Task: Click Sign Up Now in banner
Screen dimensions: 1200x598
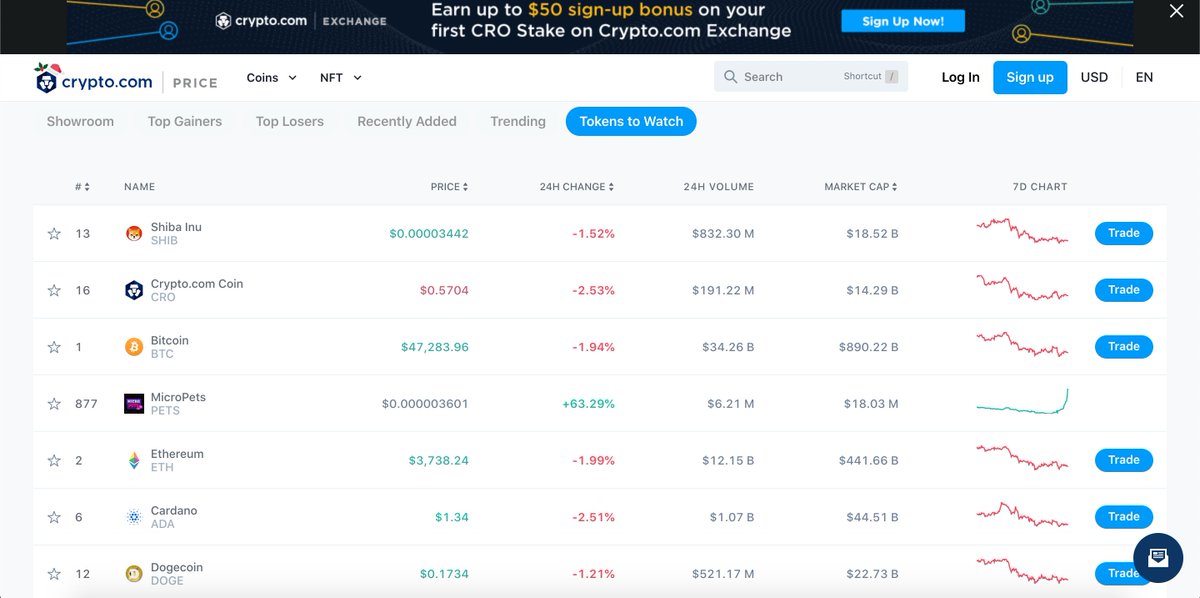Action: tap(903, 21)
